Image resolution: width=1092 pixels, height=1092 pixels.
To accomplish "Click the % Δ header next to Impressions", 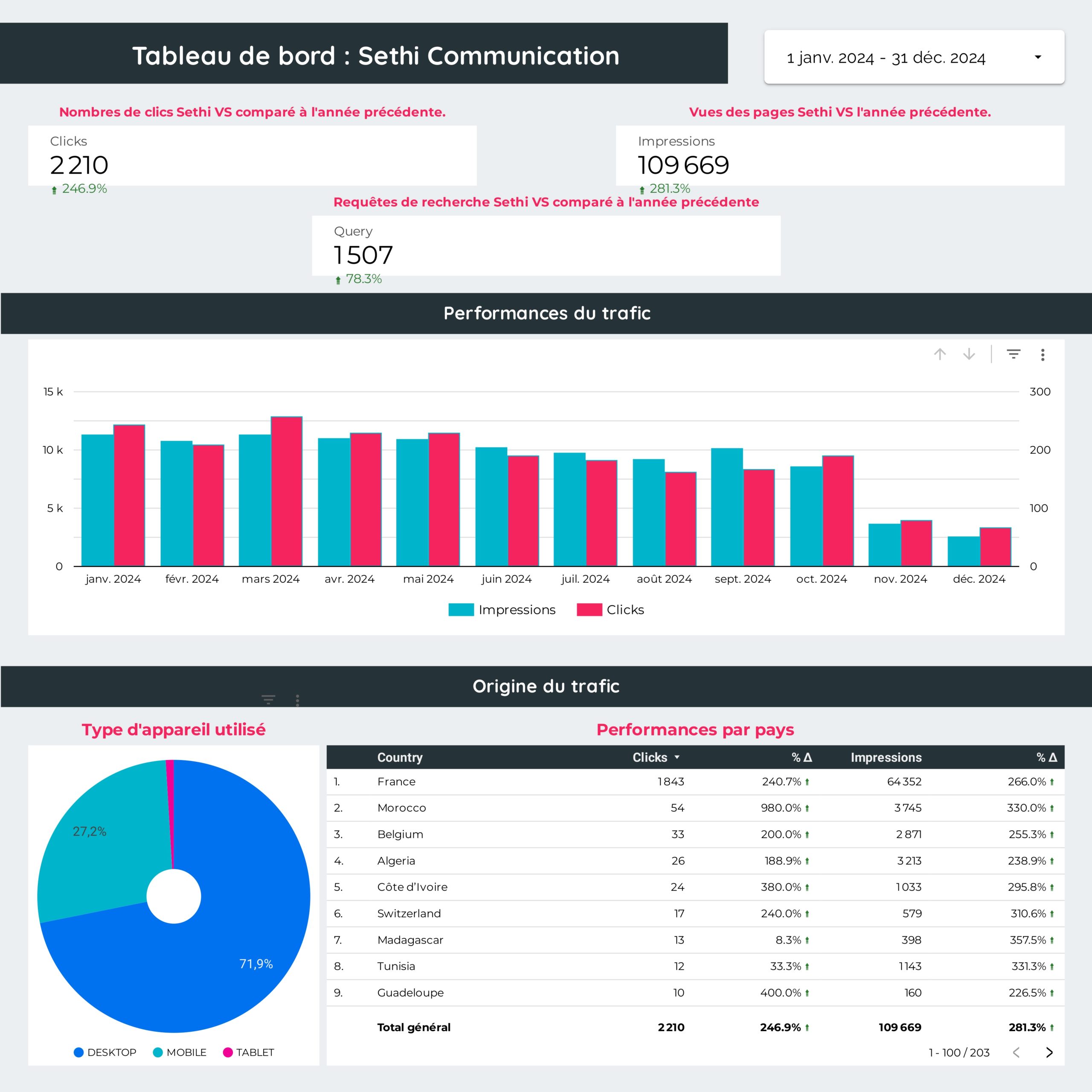I will [1046, 758].
